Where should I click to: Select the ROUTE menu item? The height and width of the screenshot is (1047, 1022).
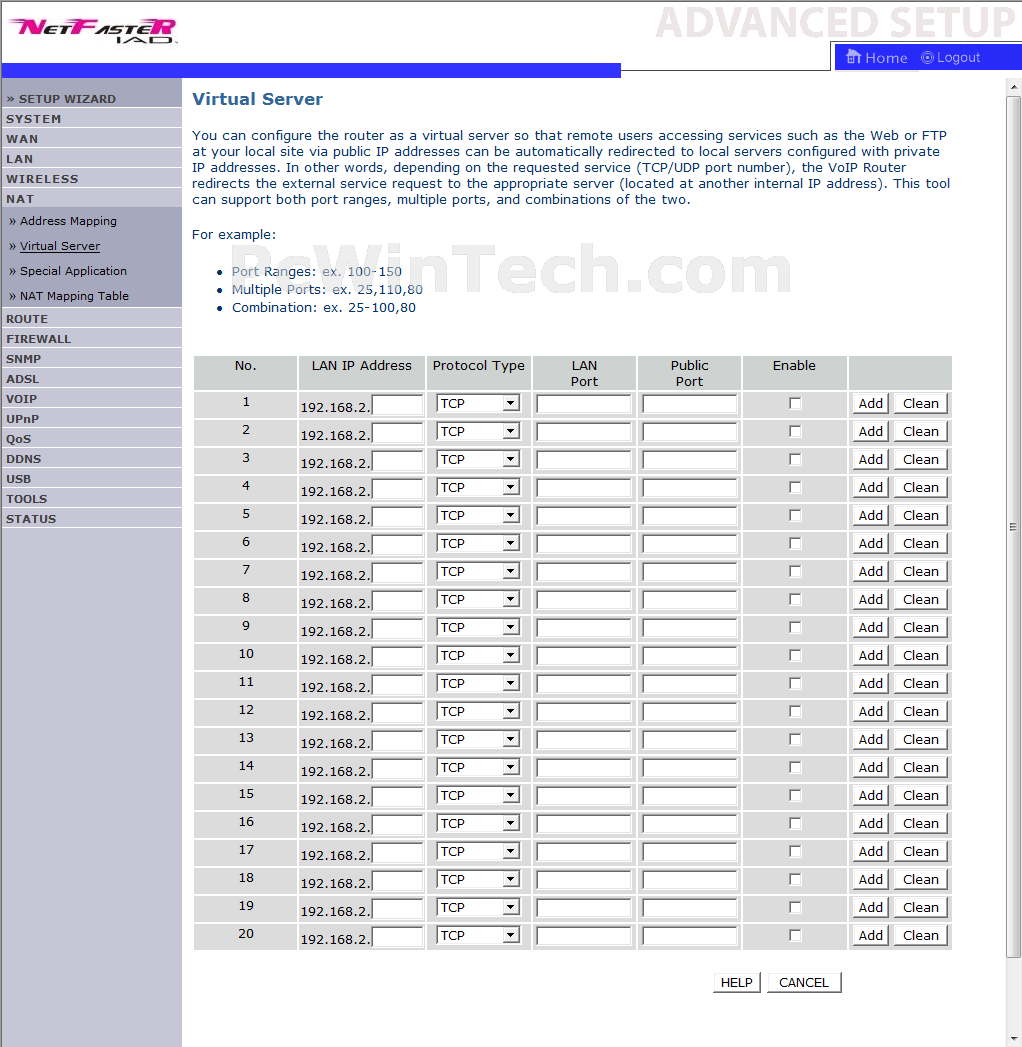click(x=27, y=319)
